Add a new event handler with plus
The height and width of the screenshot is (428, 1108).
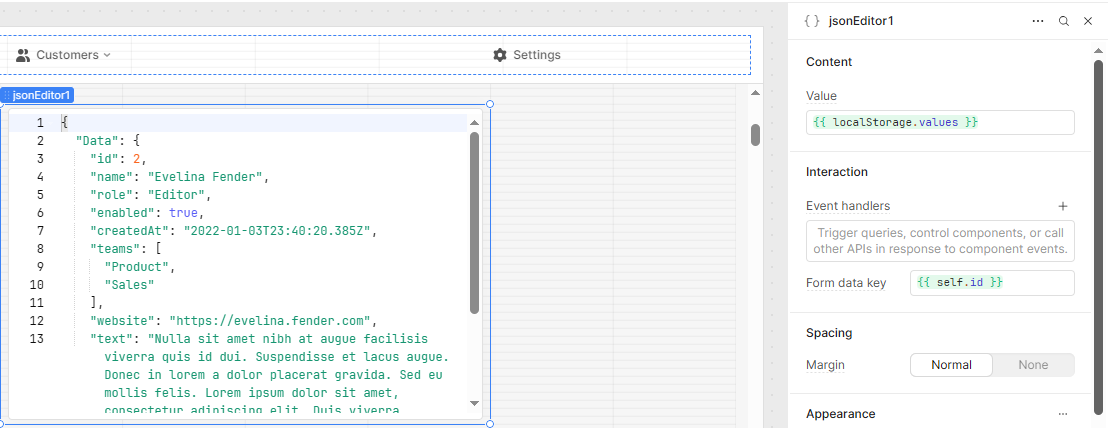1063,206
